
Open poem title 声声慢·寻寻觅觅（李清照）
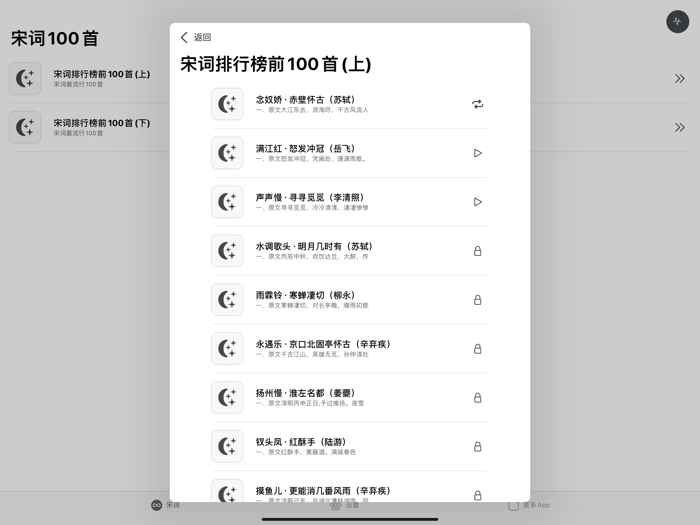tap(310, 197)
